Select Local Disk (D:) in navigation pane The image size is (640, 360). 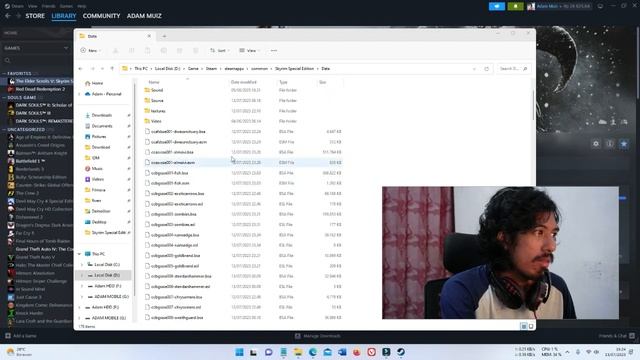(x=104, y=275)
